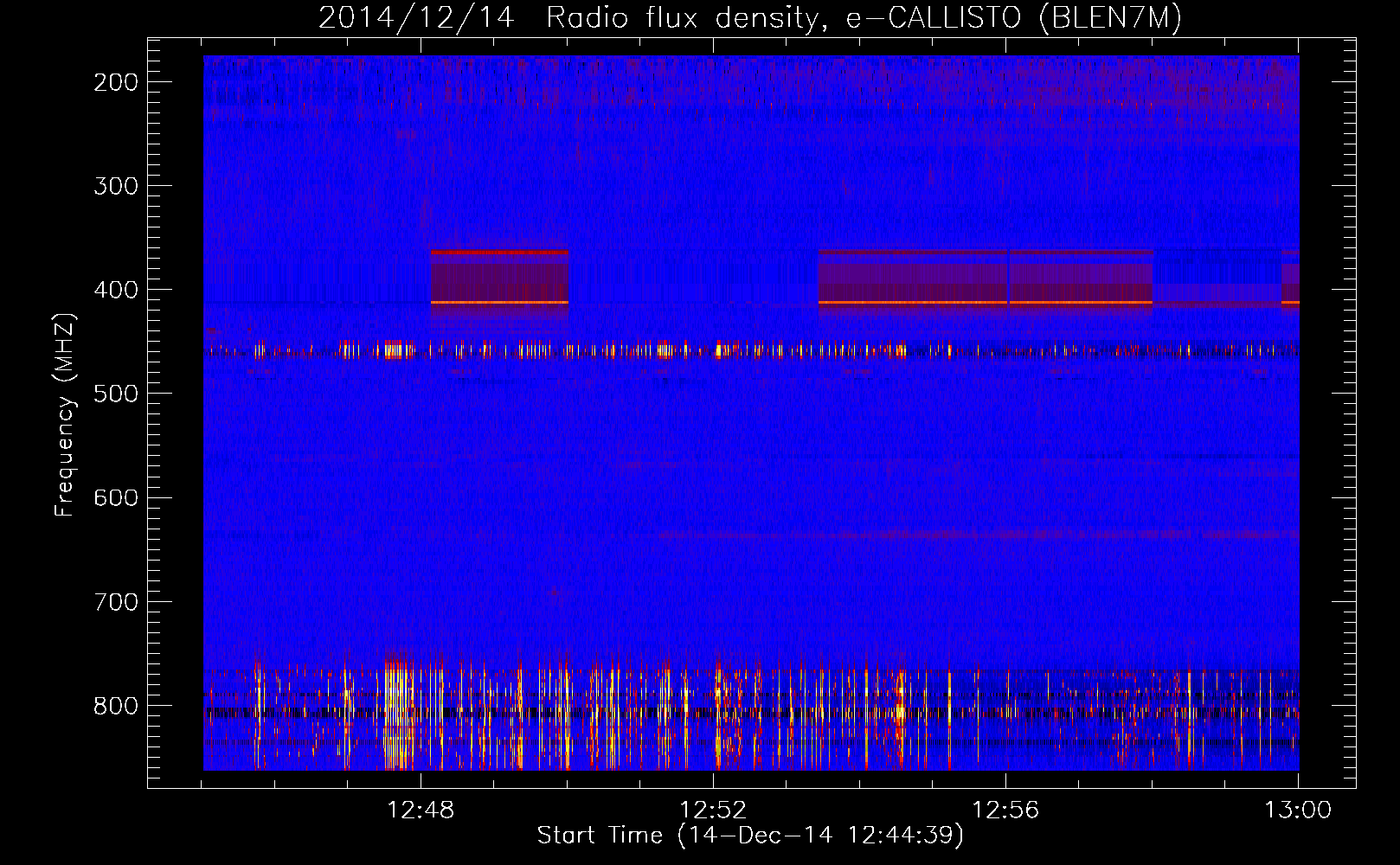Click the 600 frequency tick label
The width and height of the screenshot is (1400, 865).
116,497
